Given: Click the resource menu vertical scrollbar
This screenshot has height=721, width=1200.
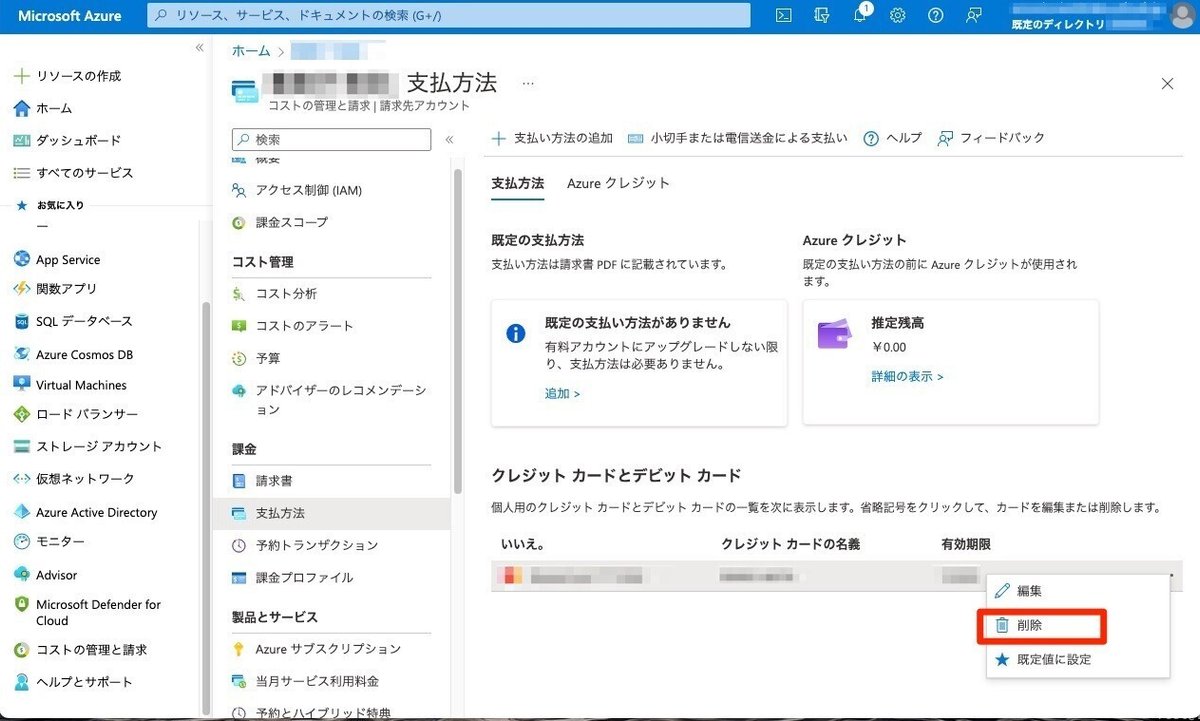Looking at the screenshot, I should click(x=458, y=330).
